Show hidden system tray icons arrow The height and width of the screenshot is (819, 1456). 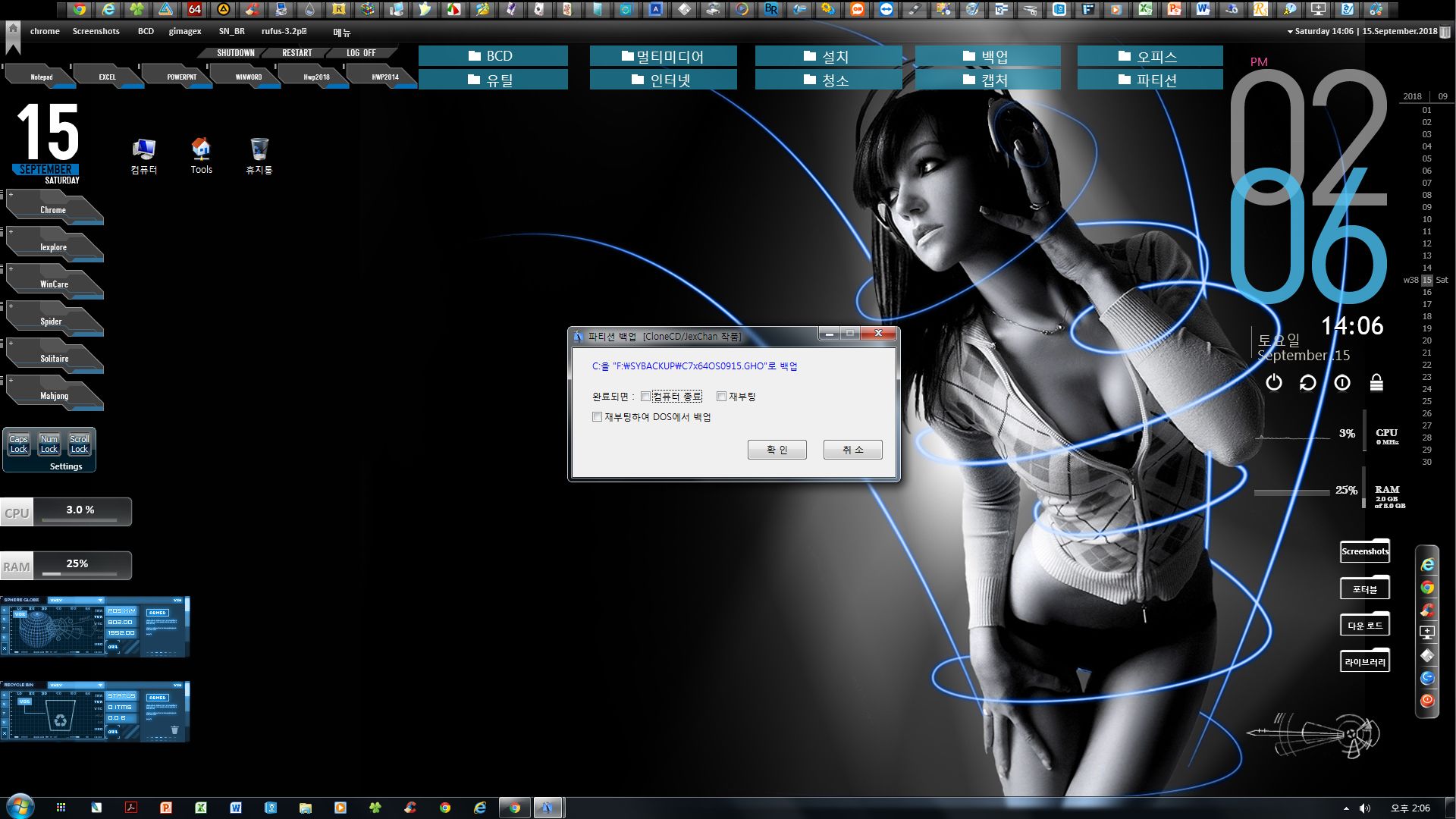pyautogui.click(x=1346, y=808)
